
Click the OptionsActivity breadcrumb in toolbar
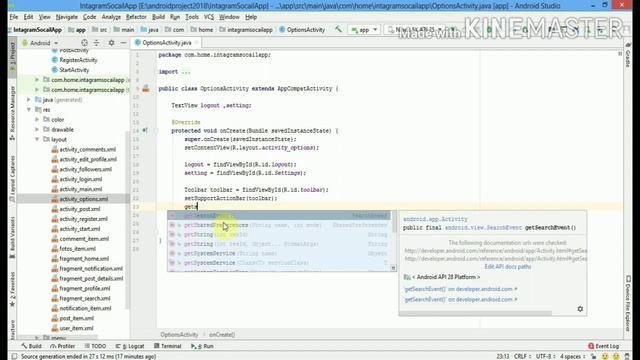302,30
